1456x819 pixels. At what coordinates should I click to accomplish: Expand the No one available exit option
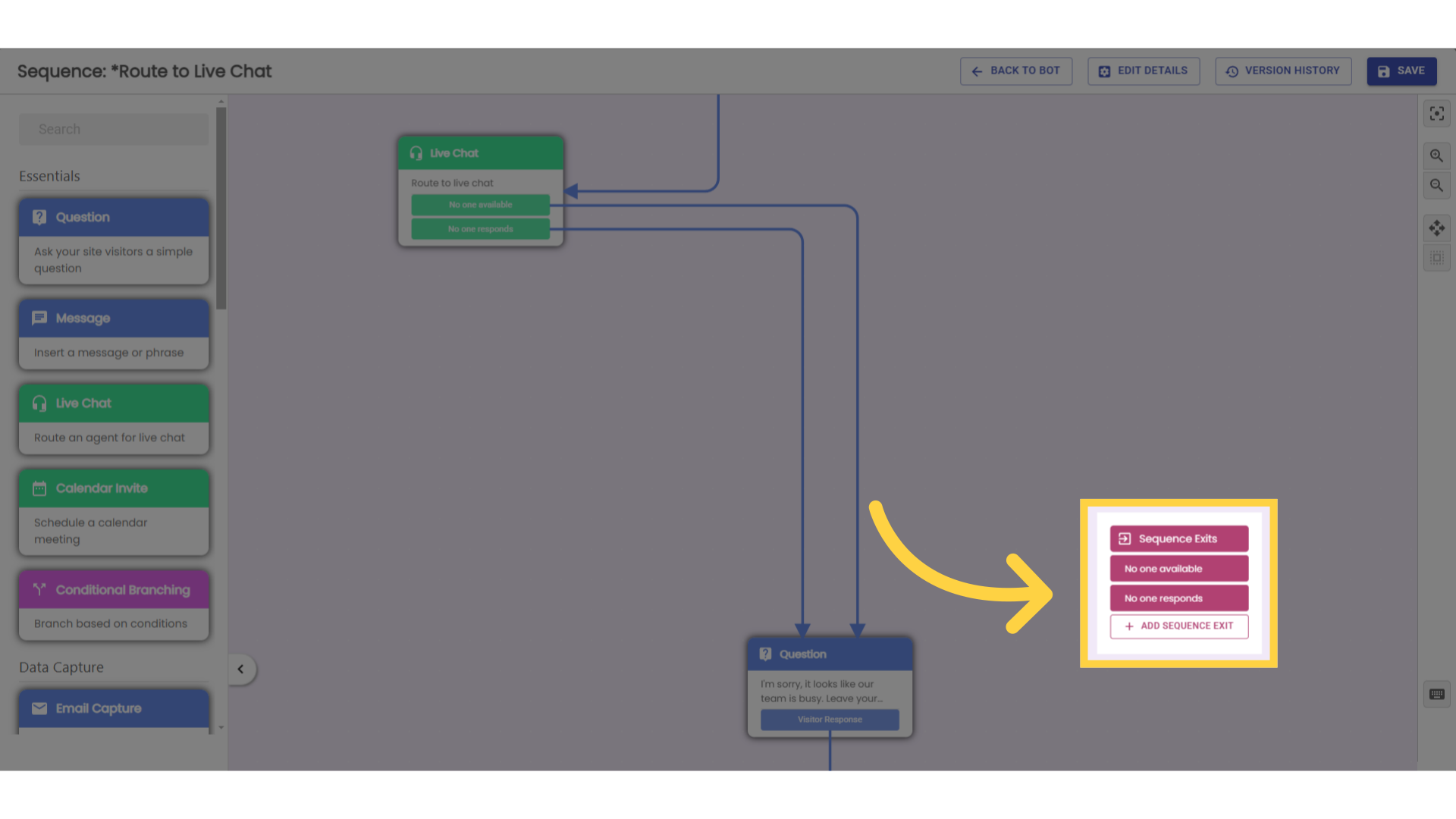tap(1179, 568)
